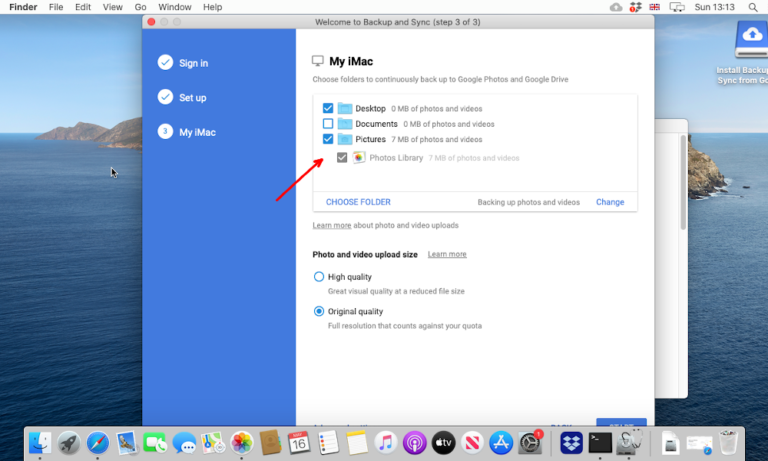Screen dimensions: 768x461
Task: Uncheck the Pictures folder checkbox
Action: tap(328, 139)
